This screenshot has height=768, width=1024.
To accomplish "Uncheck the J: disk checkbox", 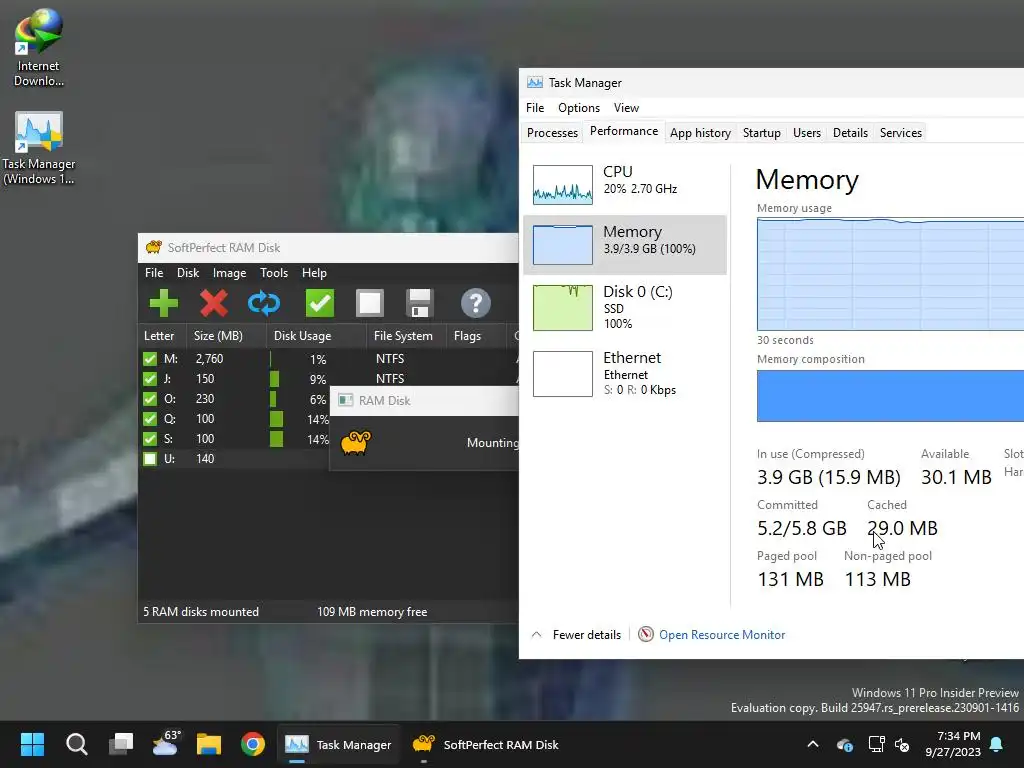I will pos(150,379).
